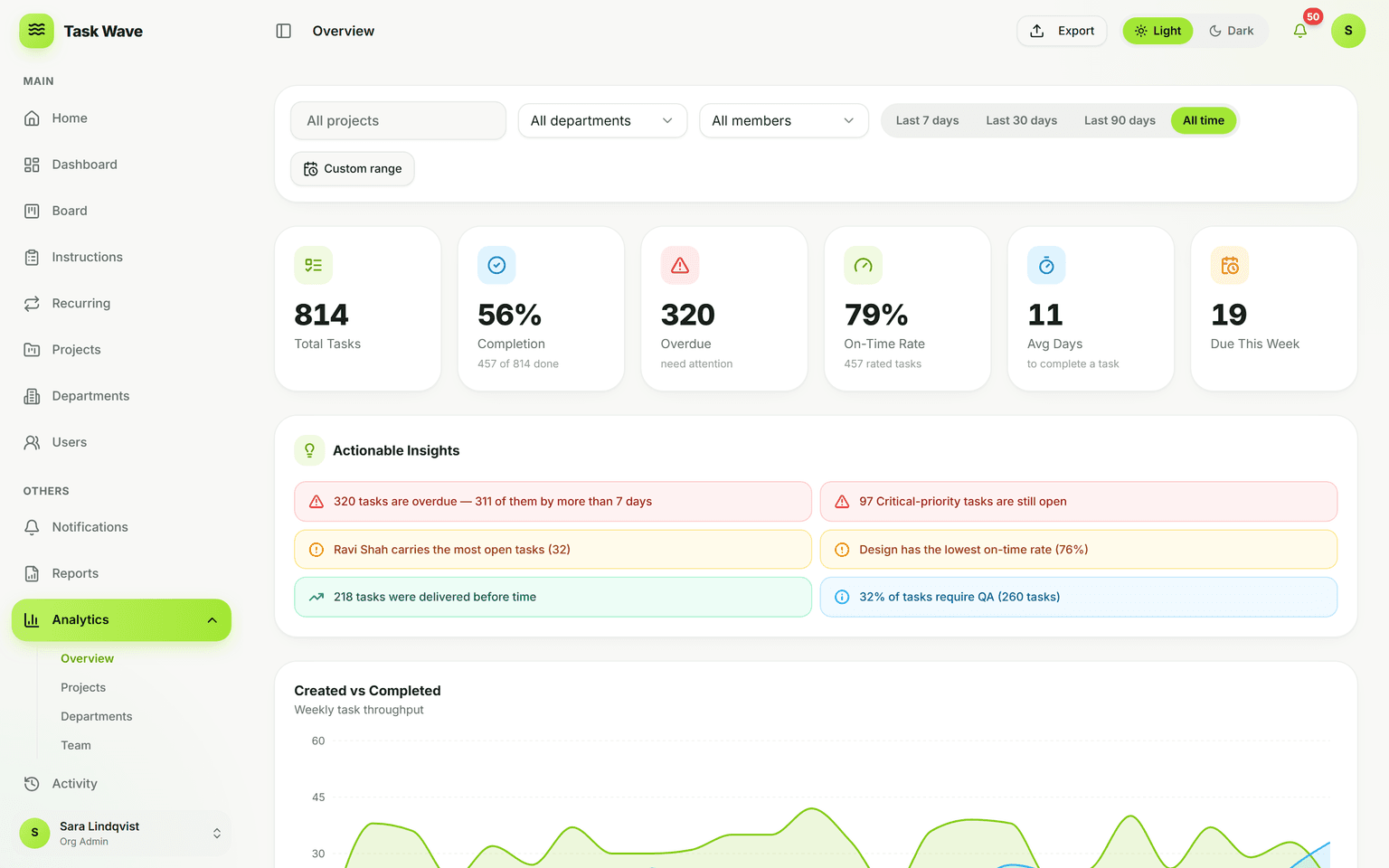Click the 32% of tasks require QA insight
The height and width of the screenshot is (868, 1389).
coord(1078,597)
